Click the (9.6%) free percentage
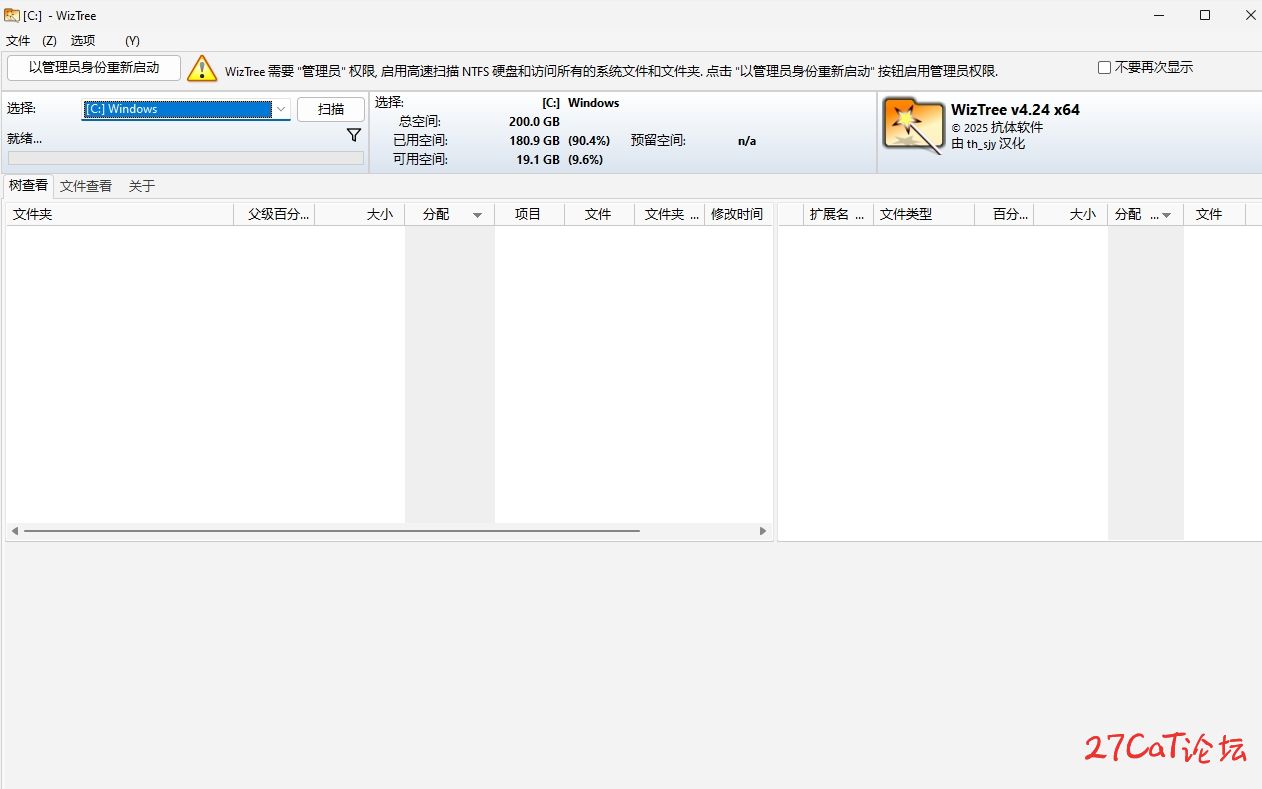The height and width of the screenshot is (789, 1262). pyautogui.click(x=586, y=159)
